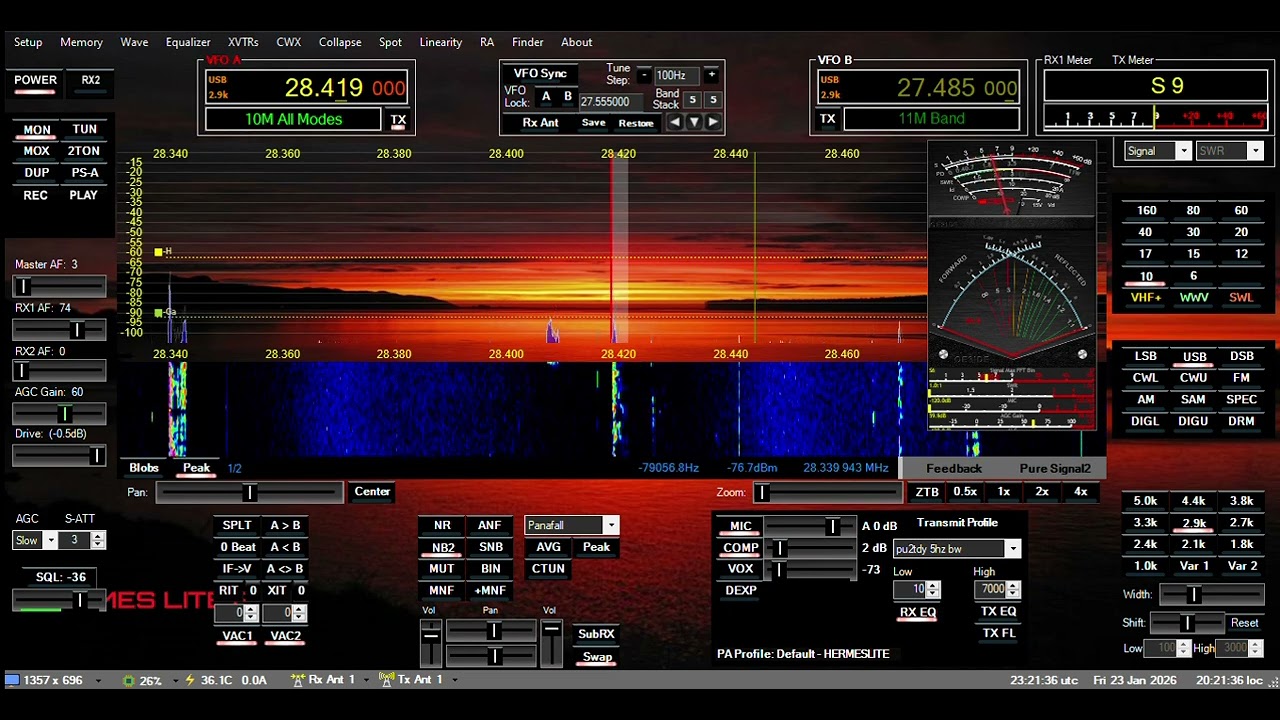Open the Setup menu
The image size is (1280, 720).
[28, 42]
